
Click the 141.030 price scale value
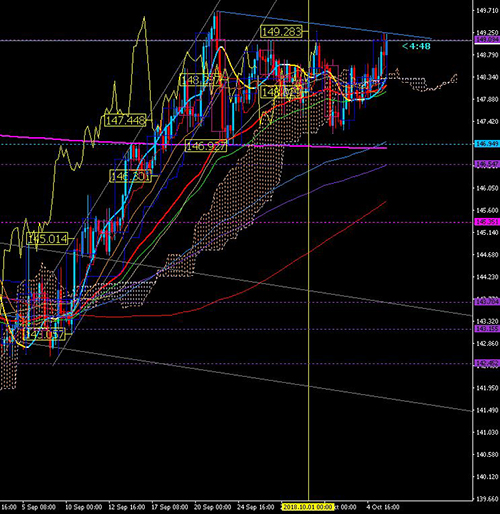coord(487,432)
